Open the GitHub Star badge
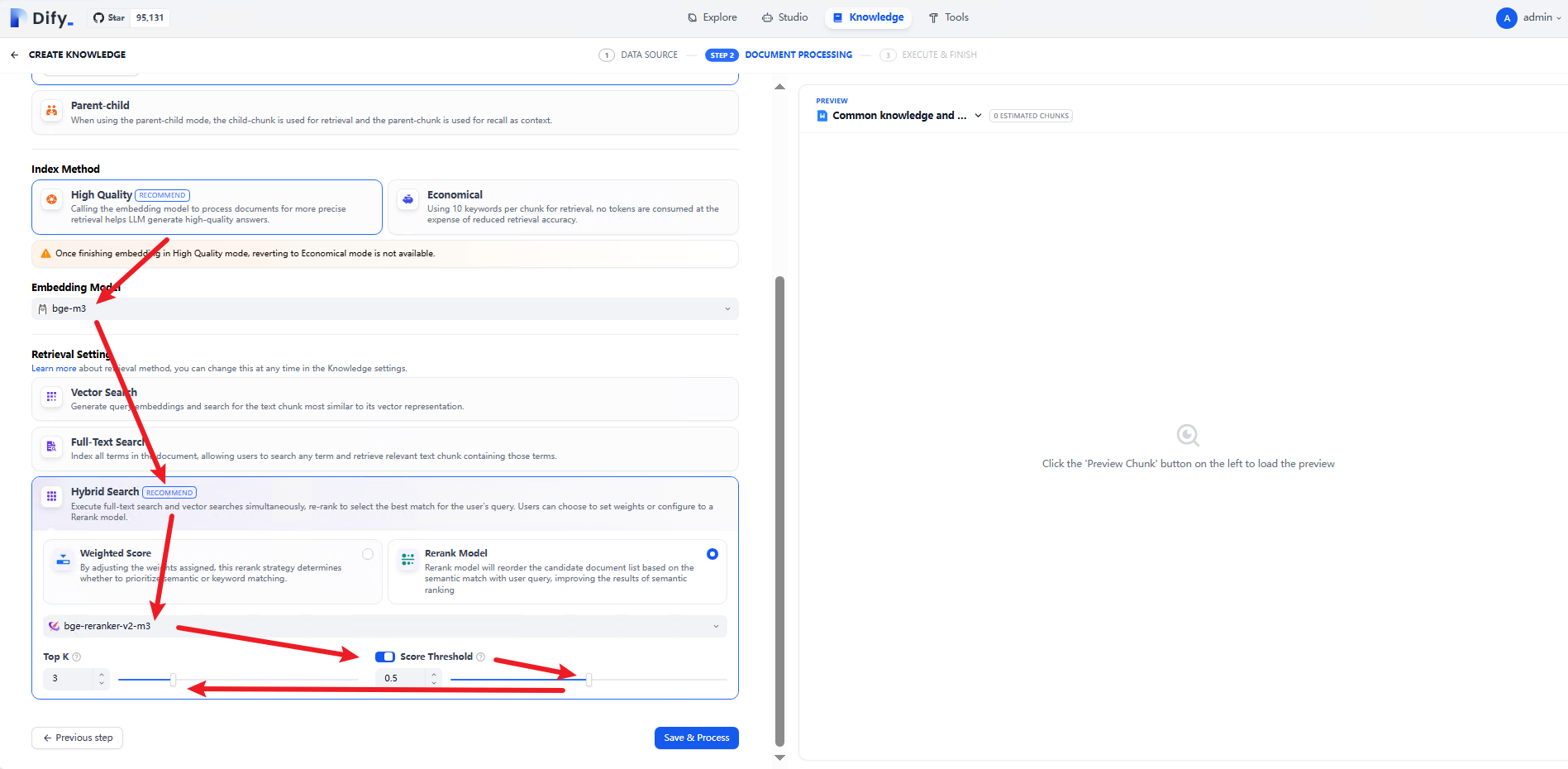This screenshot has height=769, width=1568. pos(128,17)
